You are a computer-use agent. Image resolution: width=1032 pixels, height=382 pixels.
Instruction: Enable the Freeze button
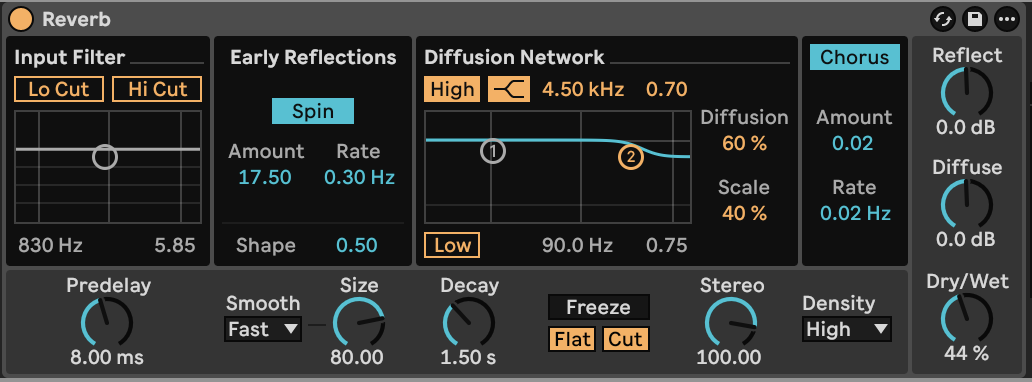[598, 308]
